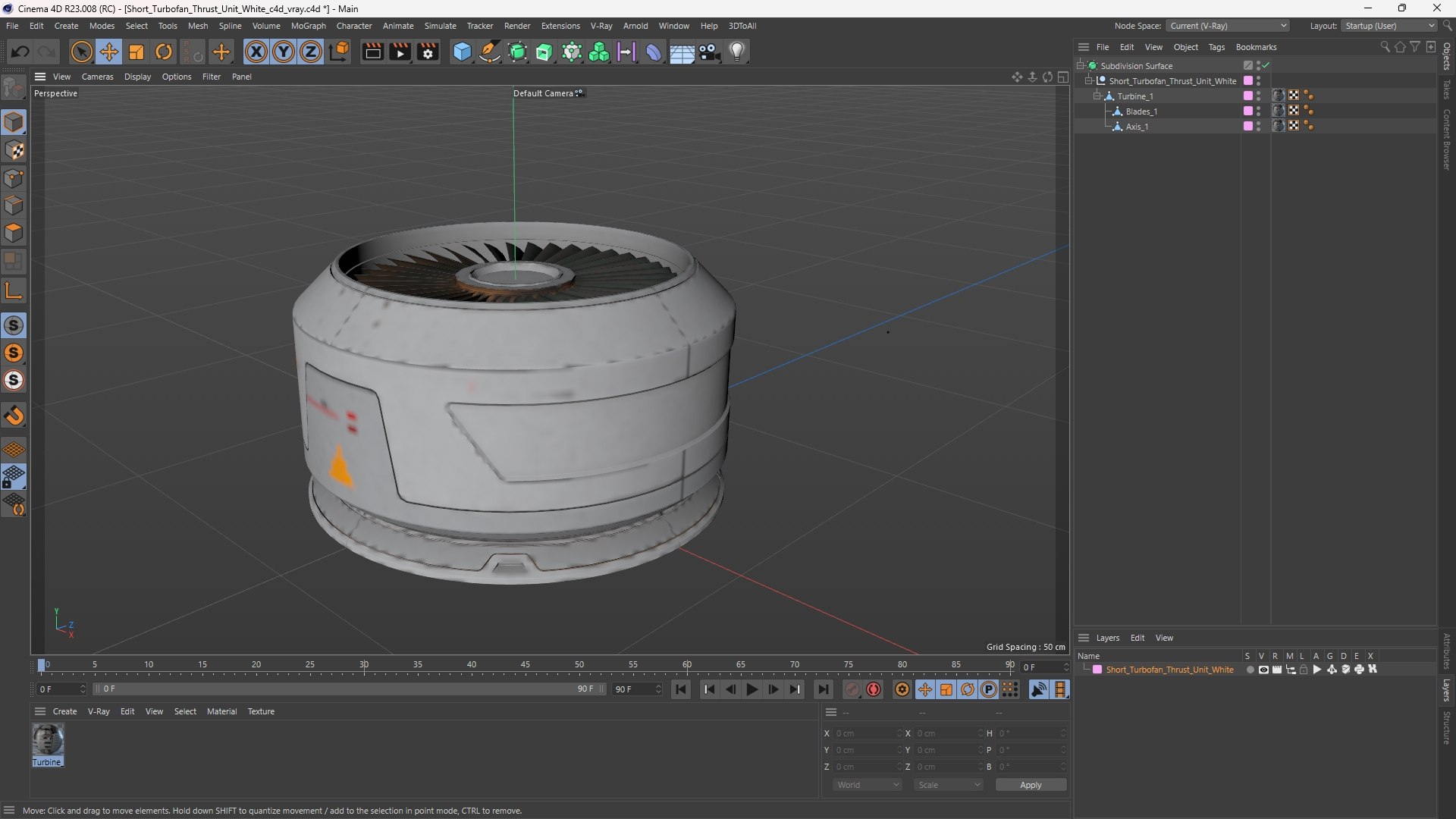Toggle X axis lock
Image resolution: width=1456 pixels, height=819 pixels.
click(x=256, y=52)
